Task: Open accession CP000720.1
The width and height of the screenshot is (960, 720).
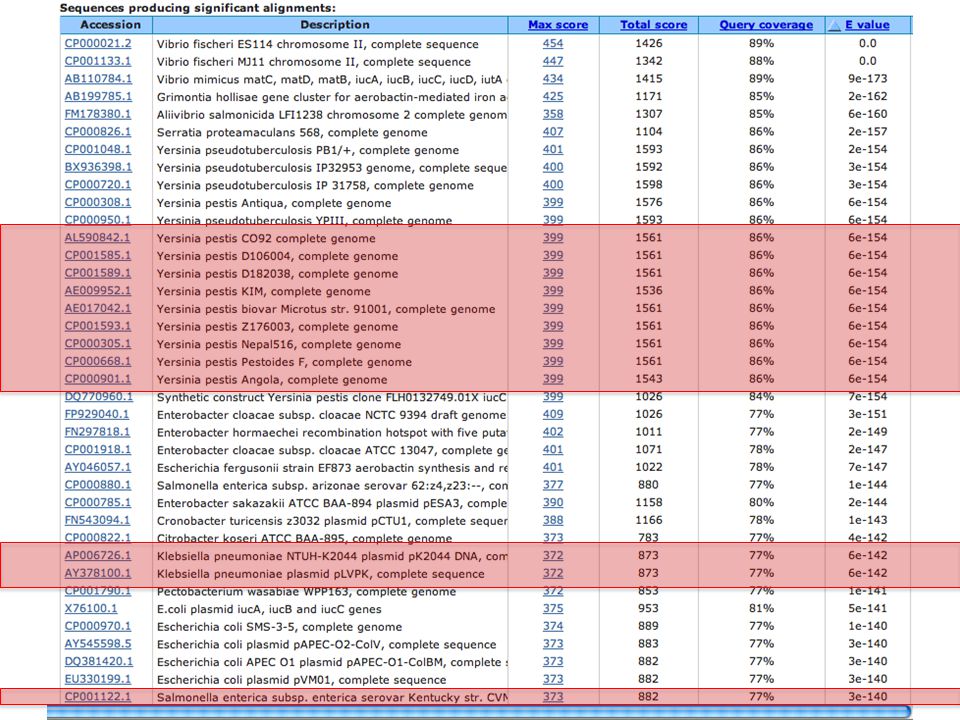Action: pos(98,185)
